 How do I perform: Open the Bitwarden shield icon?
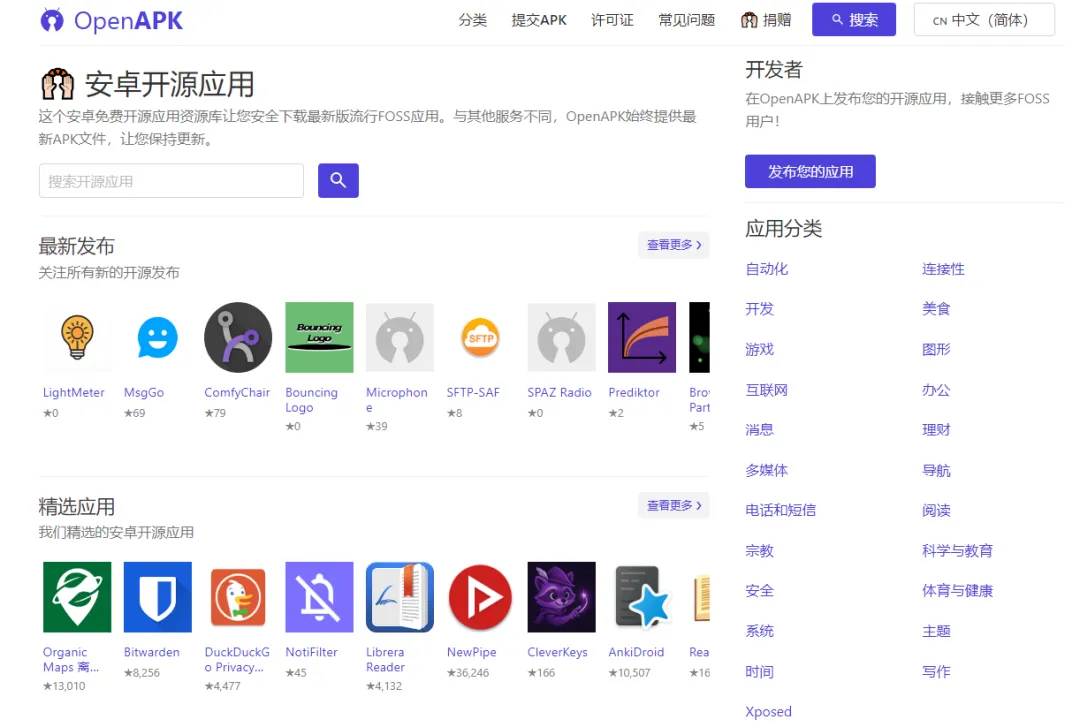click(157, 597)
